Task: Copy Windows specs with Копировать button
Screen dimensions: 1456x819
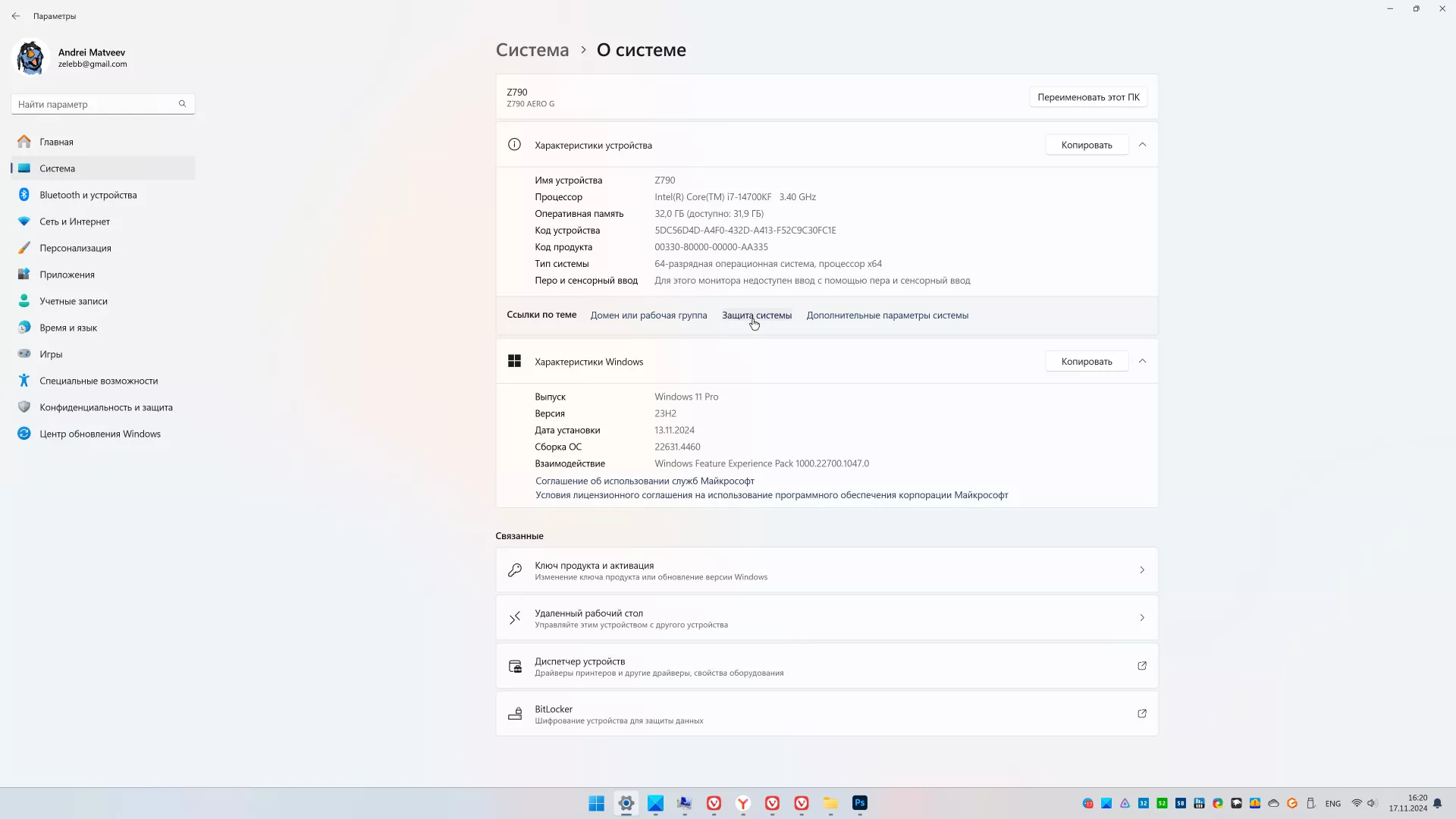Action: pos(1087,362)
